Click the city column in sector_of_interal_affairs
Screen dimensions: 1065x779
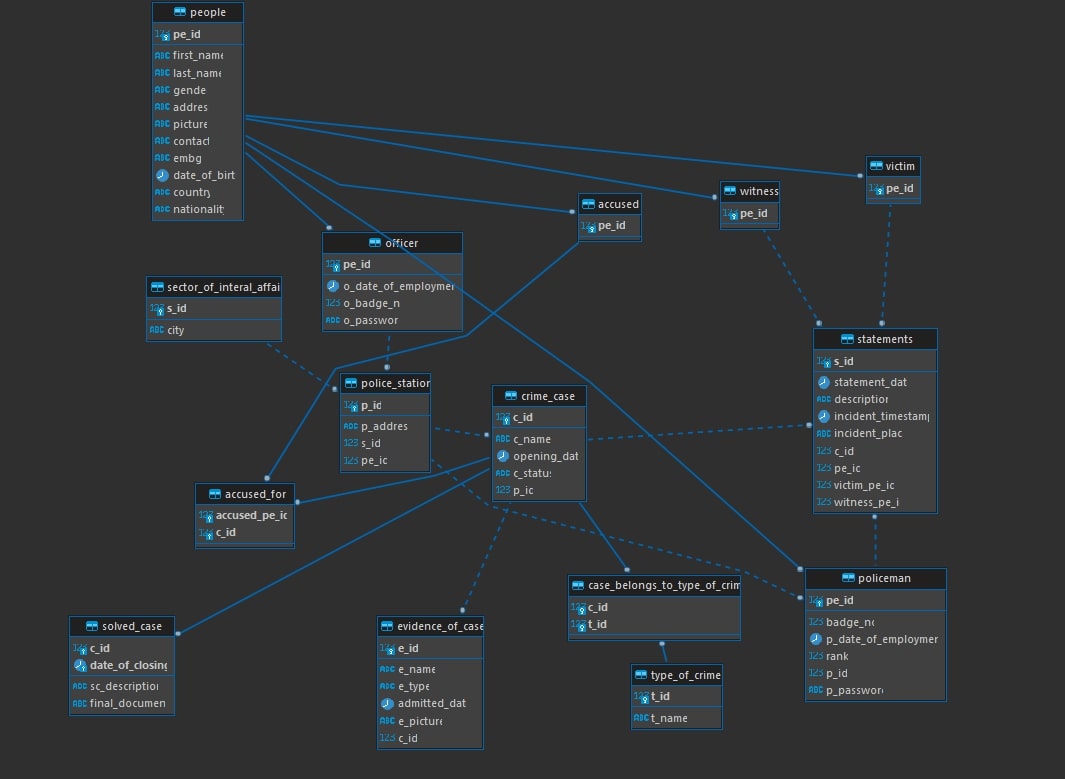coord(176,330)
